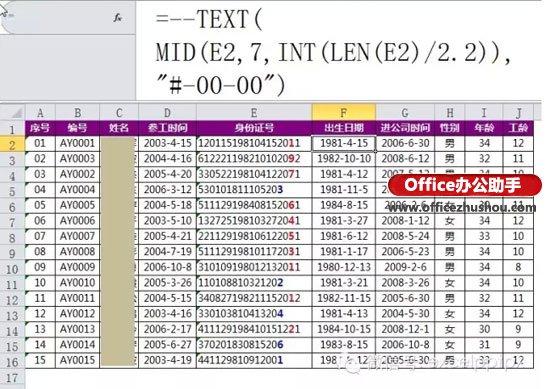Select date cell 2005-6-27
The width and height of the screenshot is (550, 389).
(x=167, y=345)
